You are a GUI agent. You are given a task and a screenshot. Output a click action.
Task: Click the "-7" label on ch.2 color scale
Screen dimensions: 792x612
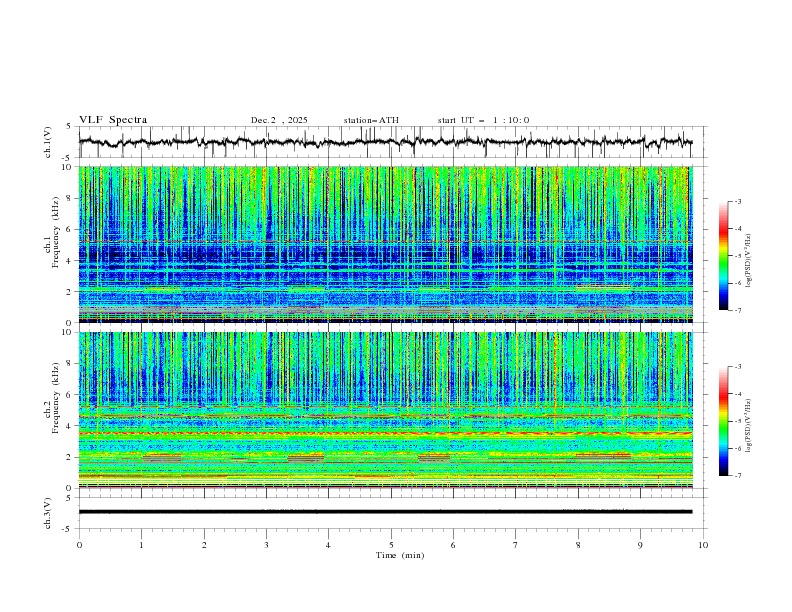[738, 476]
